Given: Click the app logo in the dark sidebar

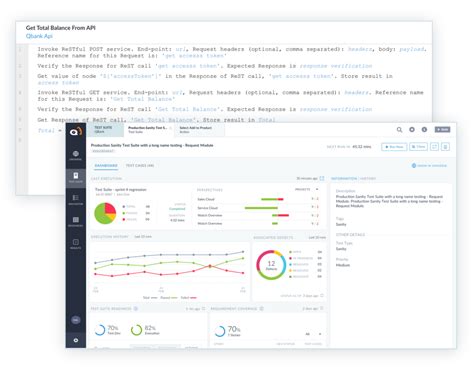Looking at the screenshot, I should [x=76, y=131].
